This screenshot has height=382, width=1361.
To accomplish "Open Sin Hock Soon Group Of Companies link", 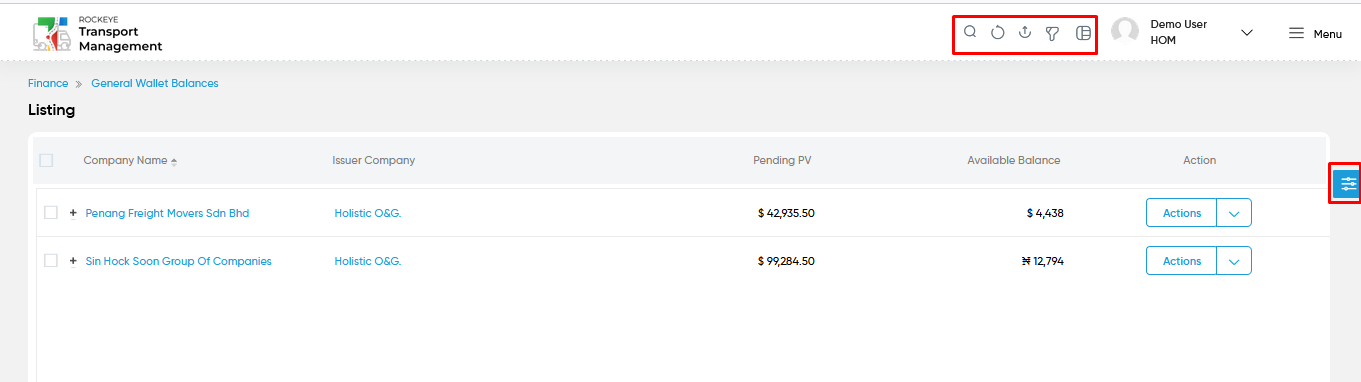I will (x=179, y=261).
